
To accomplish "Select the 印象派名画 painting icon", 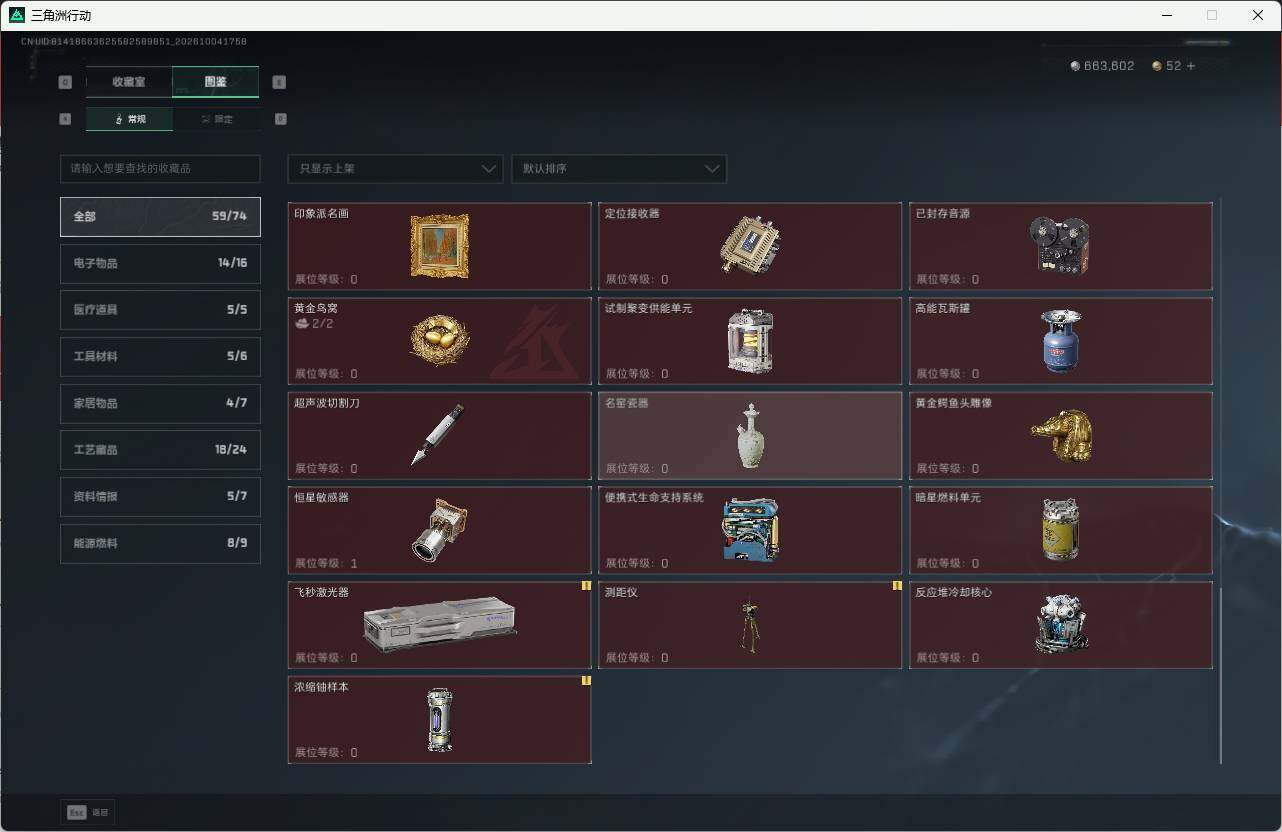I will tap(439, 246).
